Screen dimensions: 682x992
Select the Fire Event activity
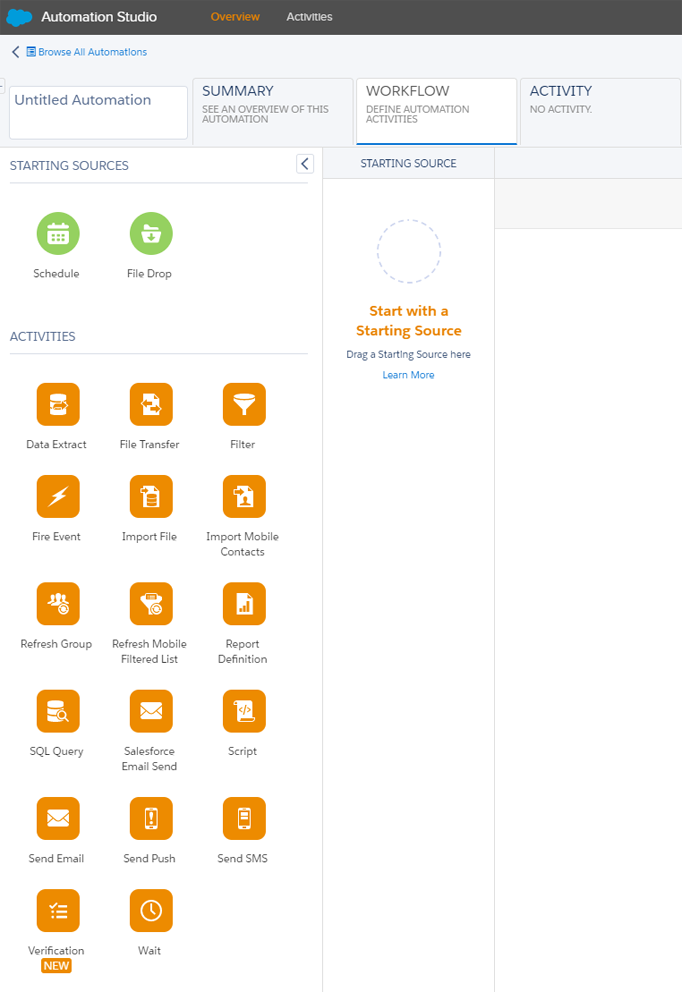point(57,497)
